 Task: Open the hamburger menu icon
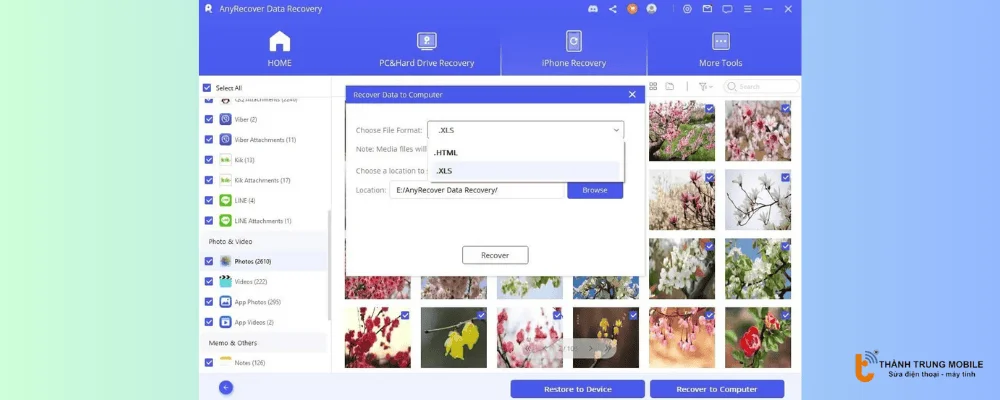[747, 9]
